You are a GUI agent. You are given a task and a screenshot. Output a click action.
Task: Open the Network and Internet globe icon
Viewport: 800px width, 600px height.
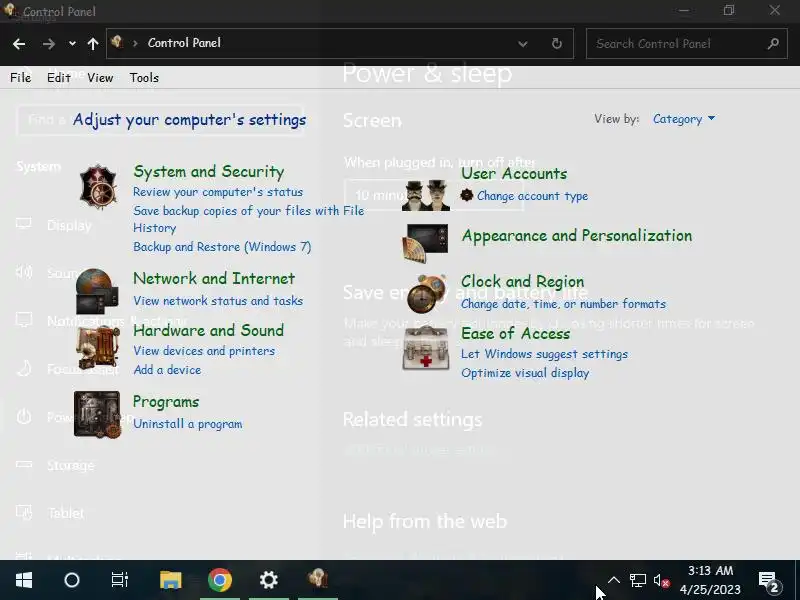pyautogui.click(x=97, y=291)
